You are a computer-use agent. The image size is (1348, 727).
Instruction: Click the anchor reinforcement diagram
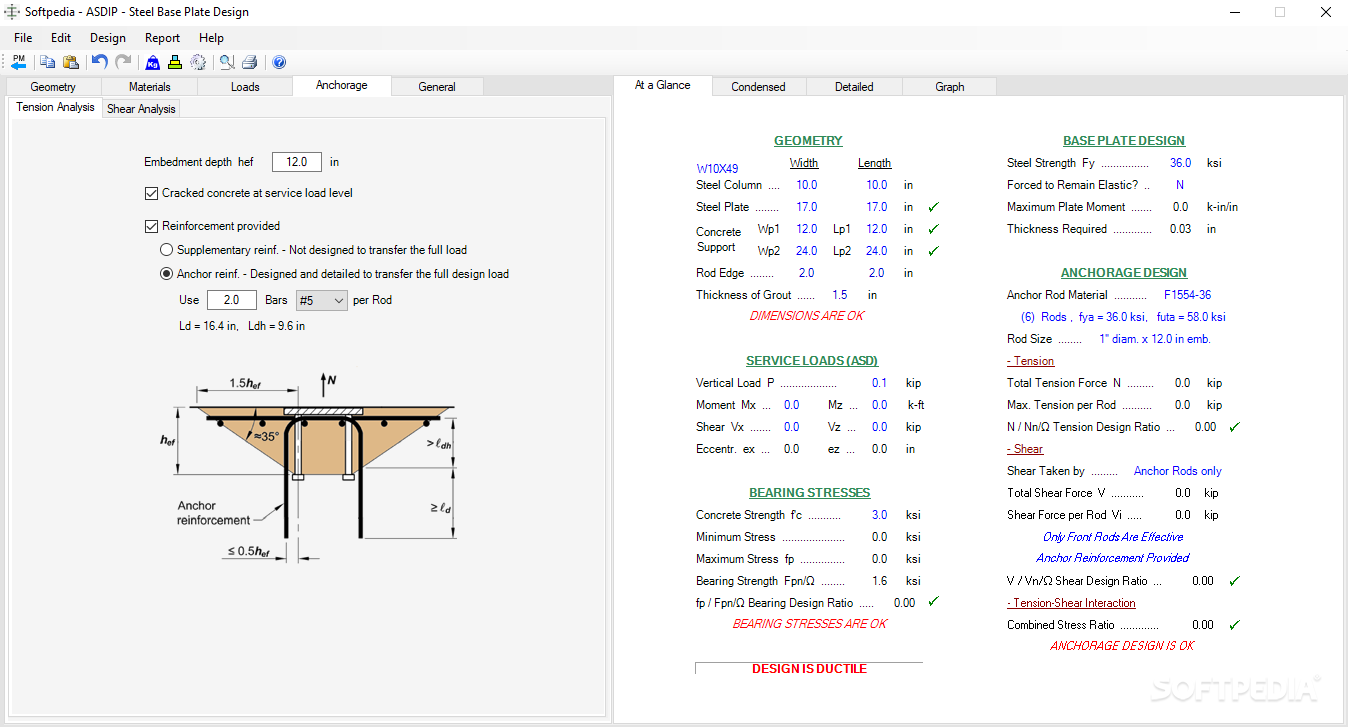click(x=309, y=470)
